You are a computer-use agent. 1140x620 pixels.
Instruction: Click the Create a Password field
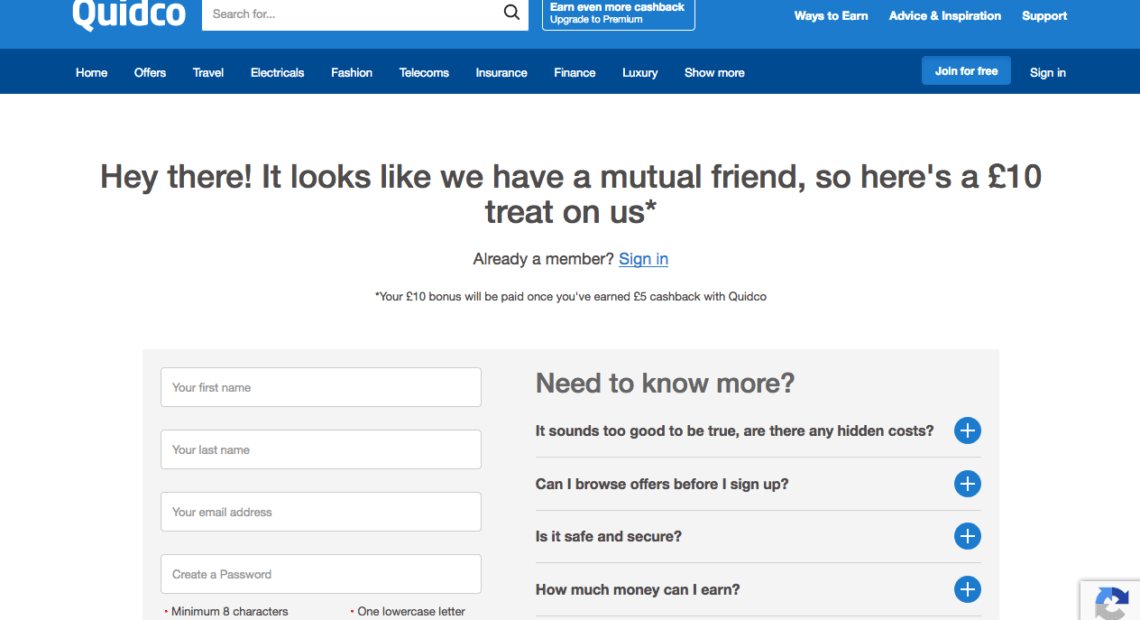click(321, 573)
